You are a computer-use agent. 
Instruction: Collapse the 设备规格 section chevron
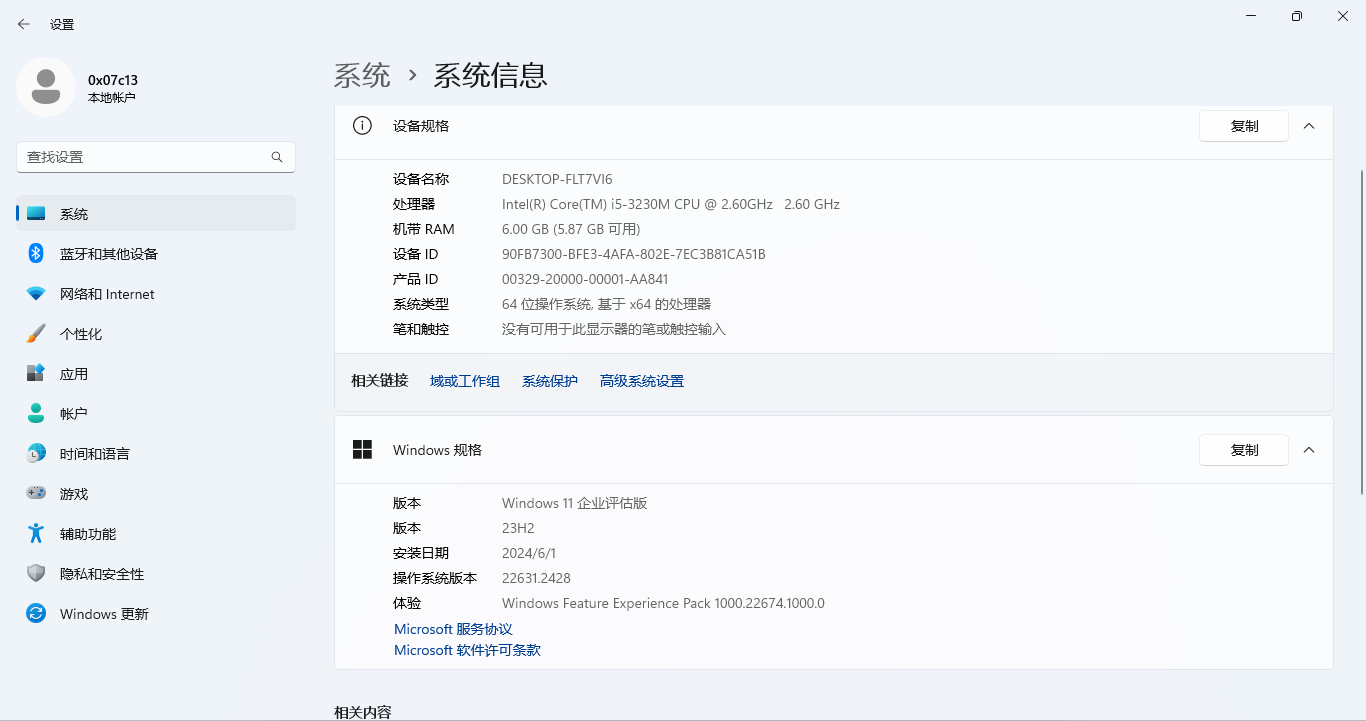(1309, 126)
